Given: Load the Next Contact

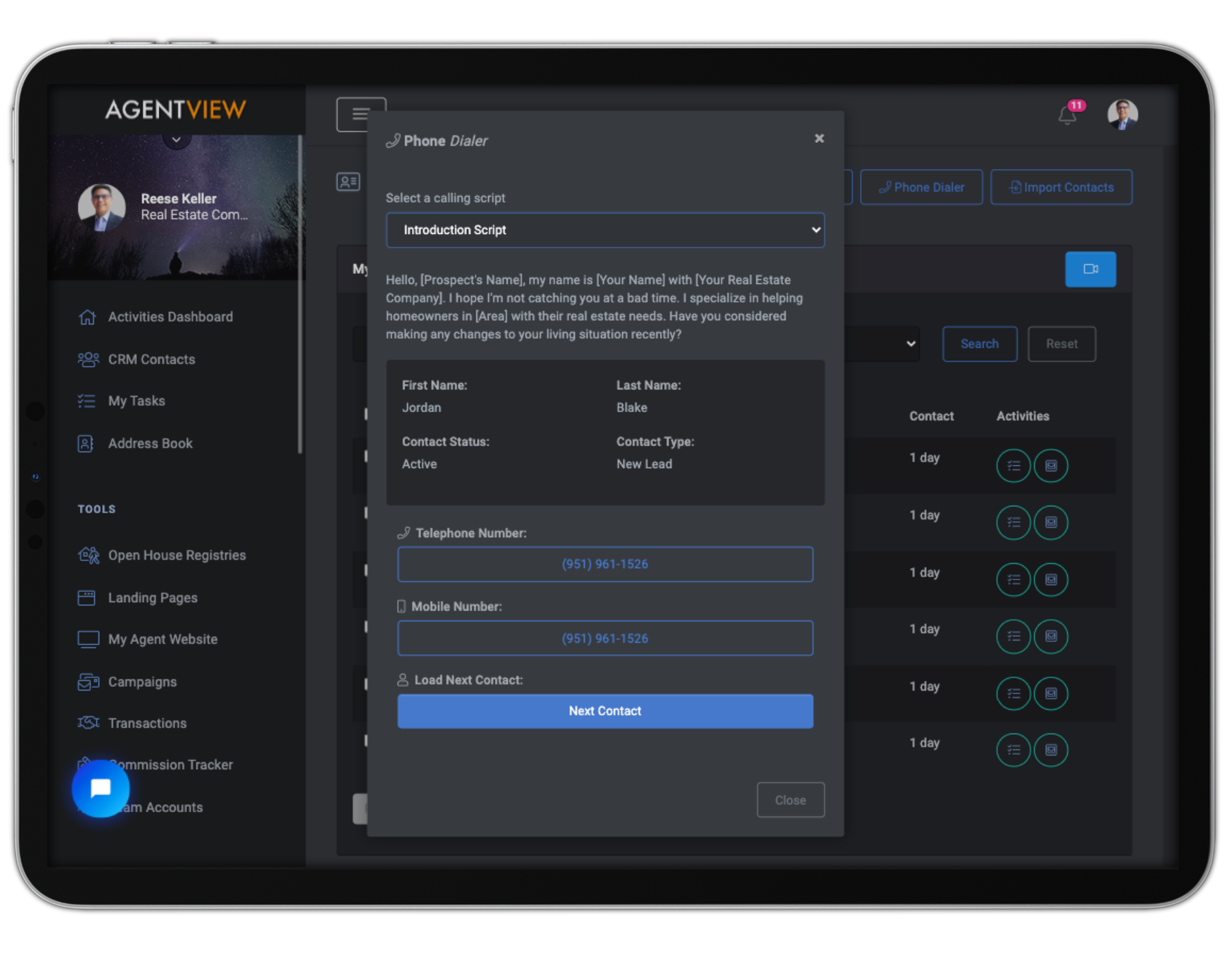Looking at the screenshot, I should 605,710.
